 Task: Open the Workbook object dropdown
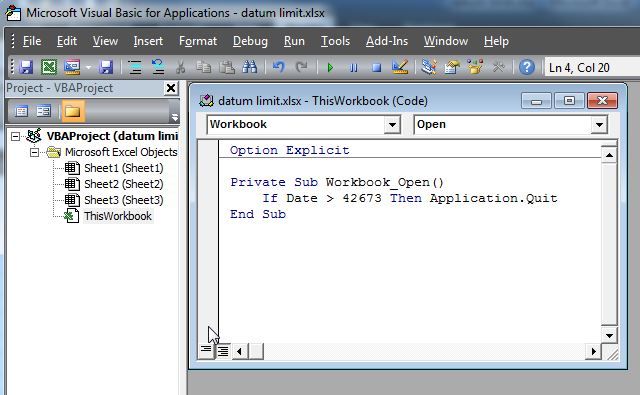click(392, 124)
